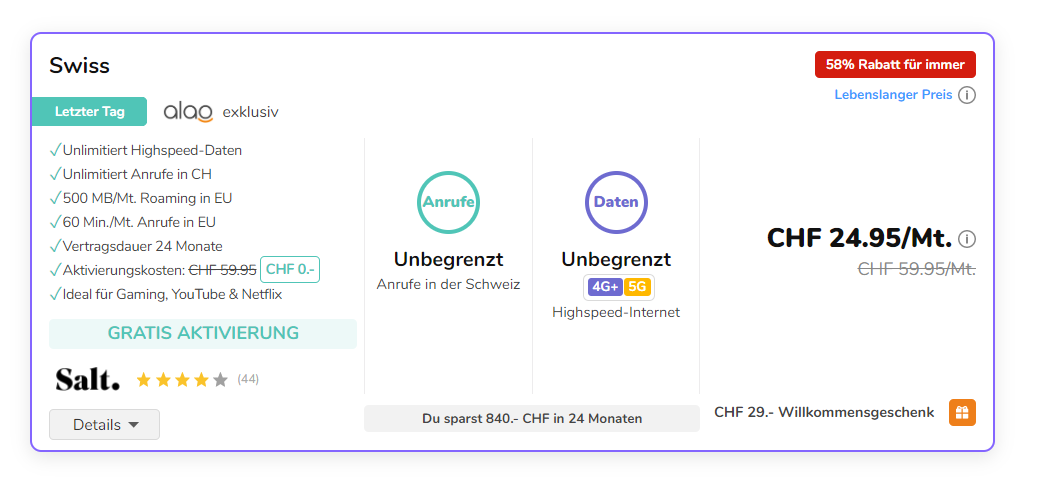Click the savings banner Du sparst 840.- CHF

click(532, 418)
